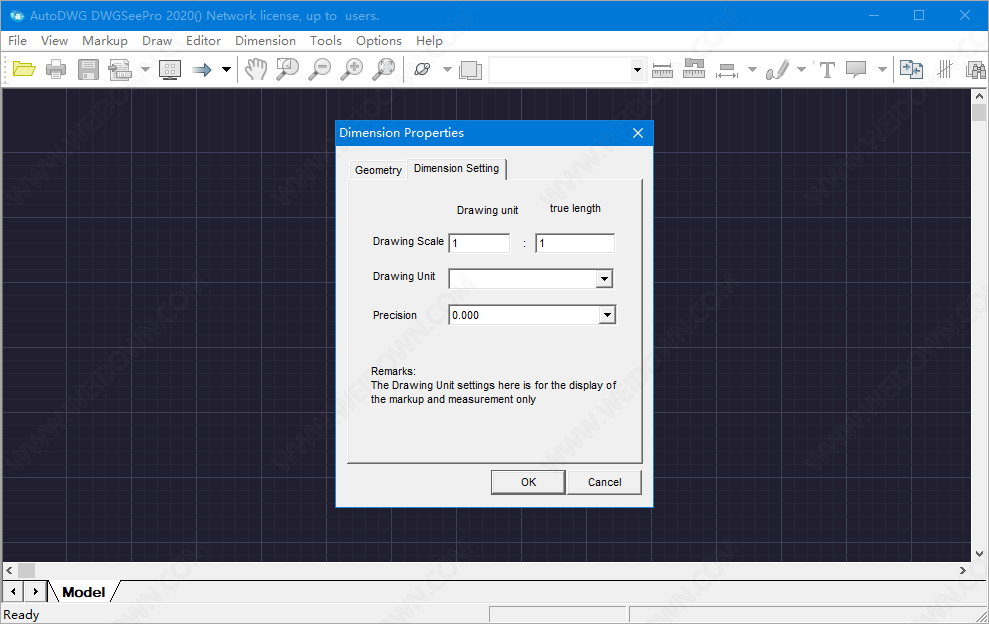The width and height of the screenshot is (989, 624).
Task: Cancel the Dimension Properties dialog
Action: (x=604, y=482)
